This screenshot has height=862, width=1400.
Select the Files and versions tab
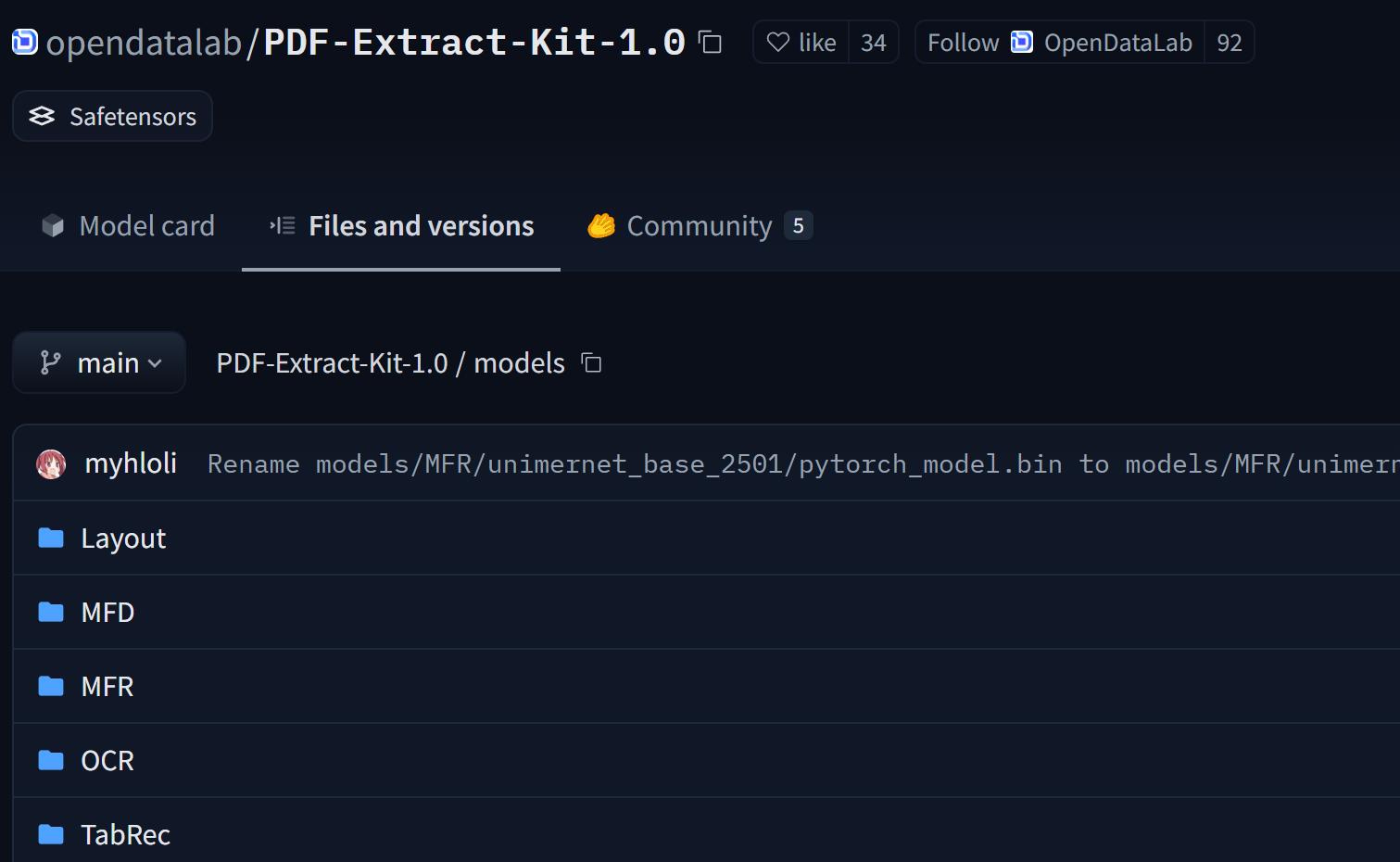coord(401,226)
